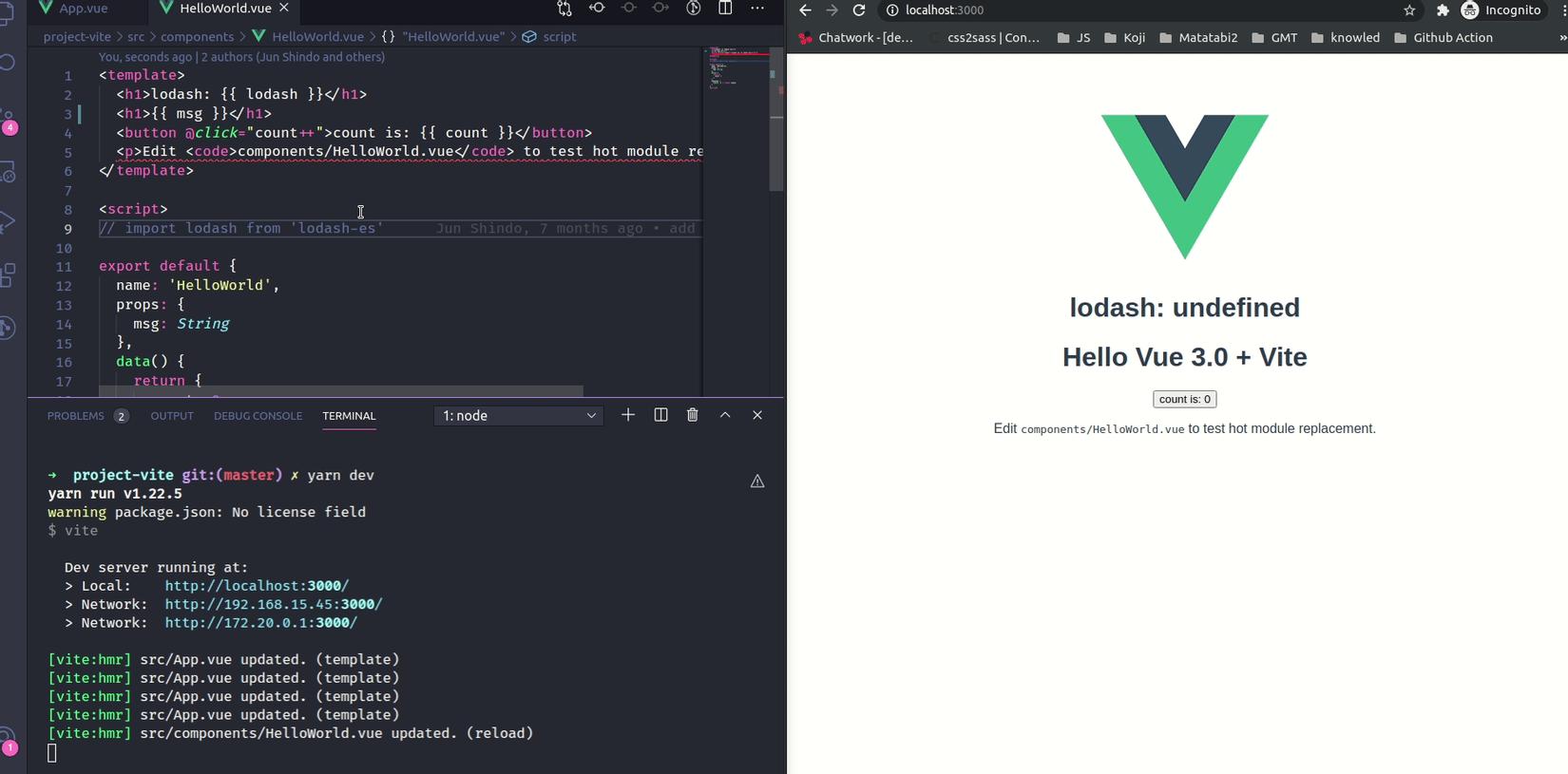Open the Matatabi2 bookmarks folder
This screenshot has width=1568, height=774.
pyautogui.click(x=1198, y=38)
